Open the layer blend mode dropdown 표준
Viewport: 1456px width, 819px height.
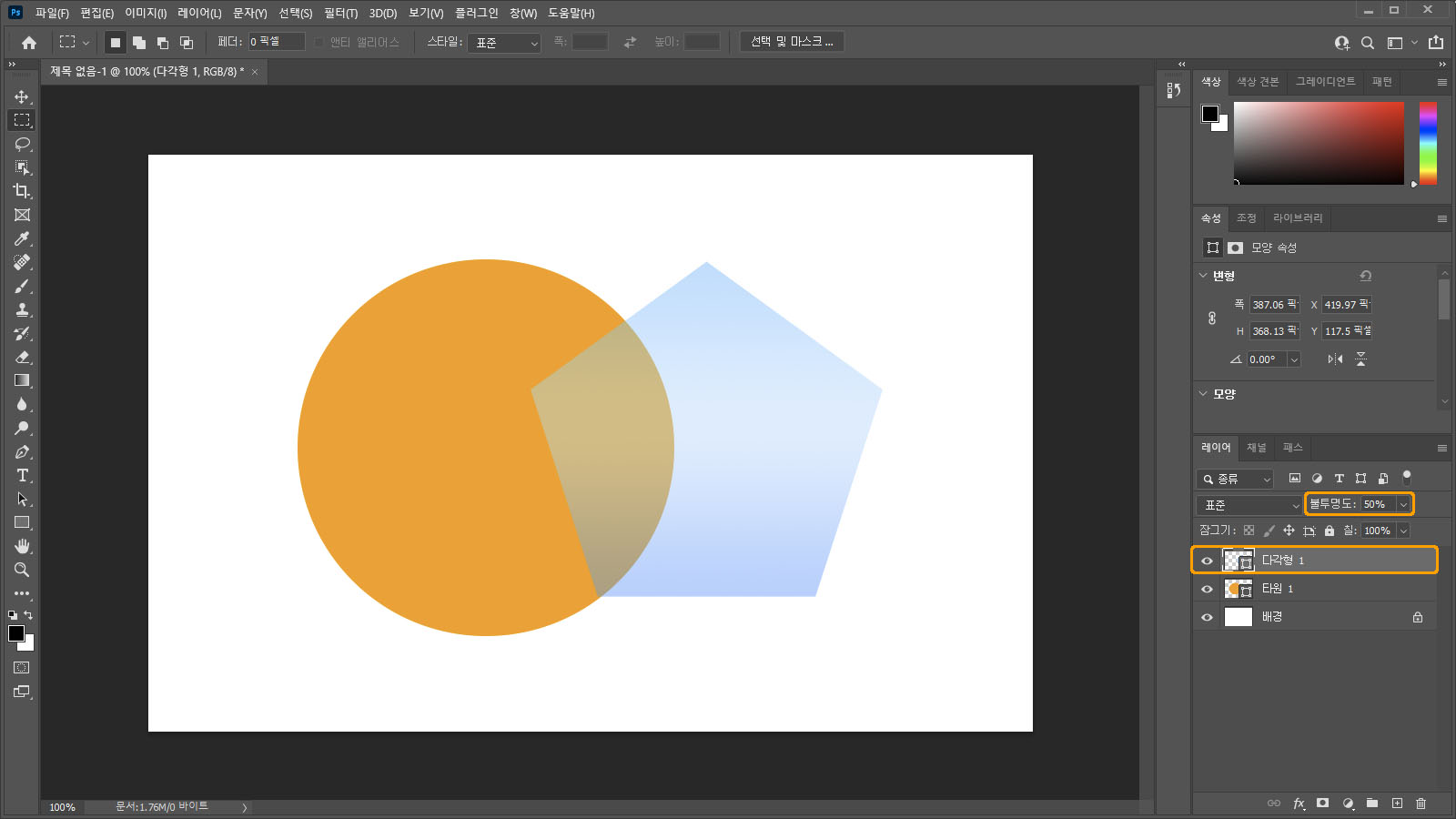point(1249,505)
